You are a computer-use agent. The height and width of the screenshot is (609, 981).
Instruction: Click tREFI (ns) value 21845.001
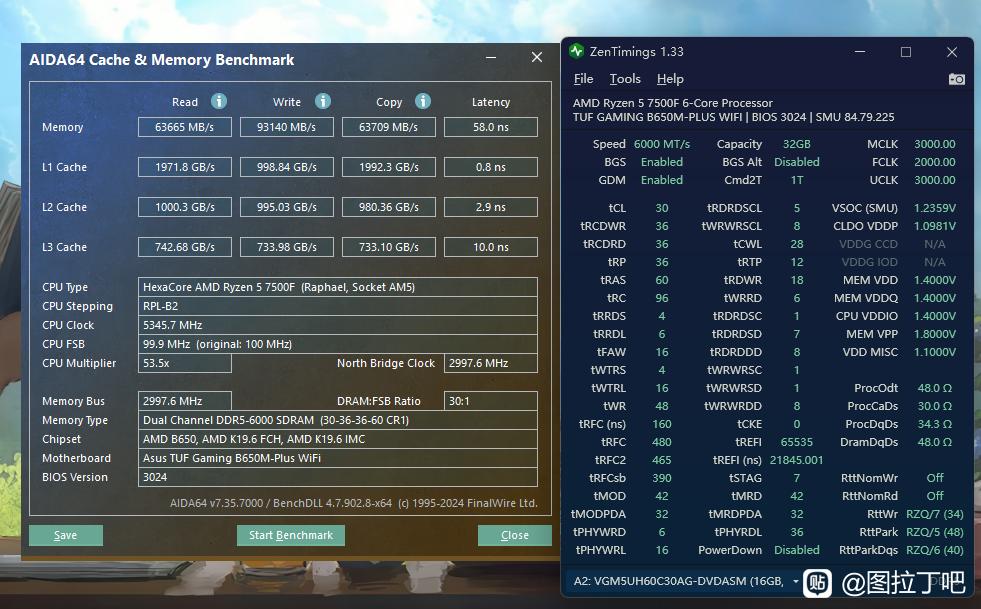click(796, 460)
